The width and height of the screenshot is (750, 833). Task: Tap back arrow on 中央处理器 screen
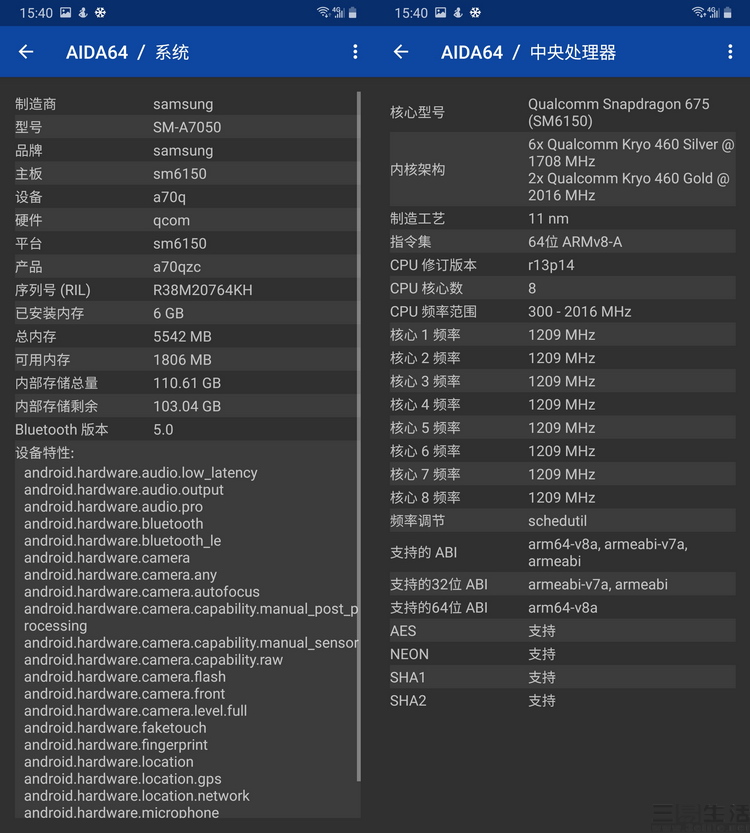401,52
